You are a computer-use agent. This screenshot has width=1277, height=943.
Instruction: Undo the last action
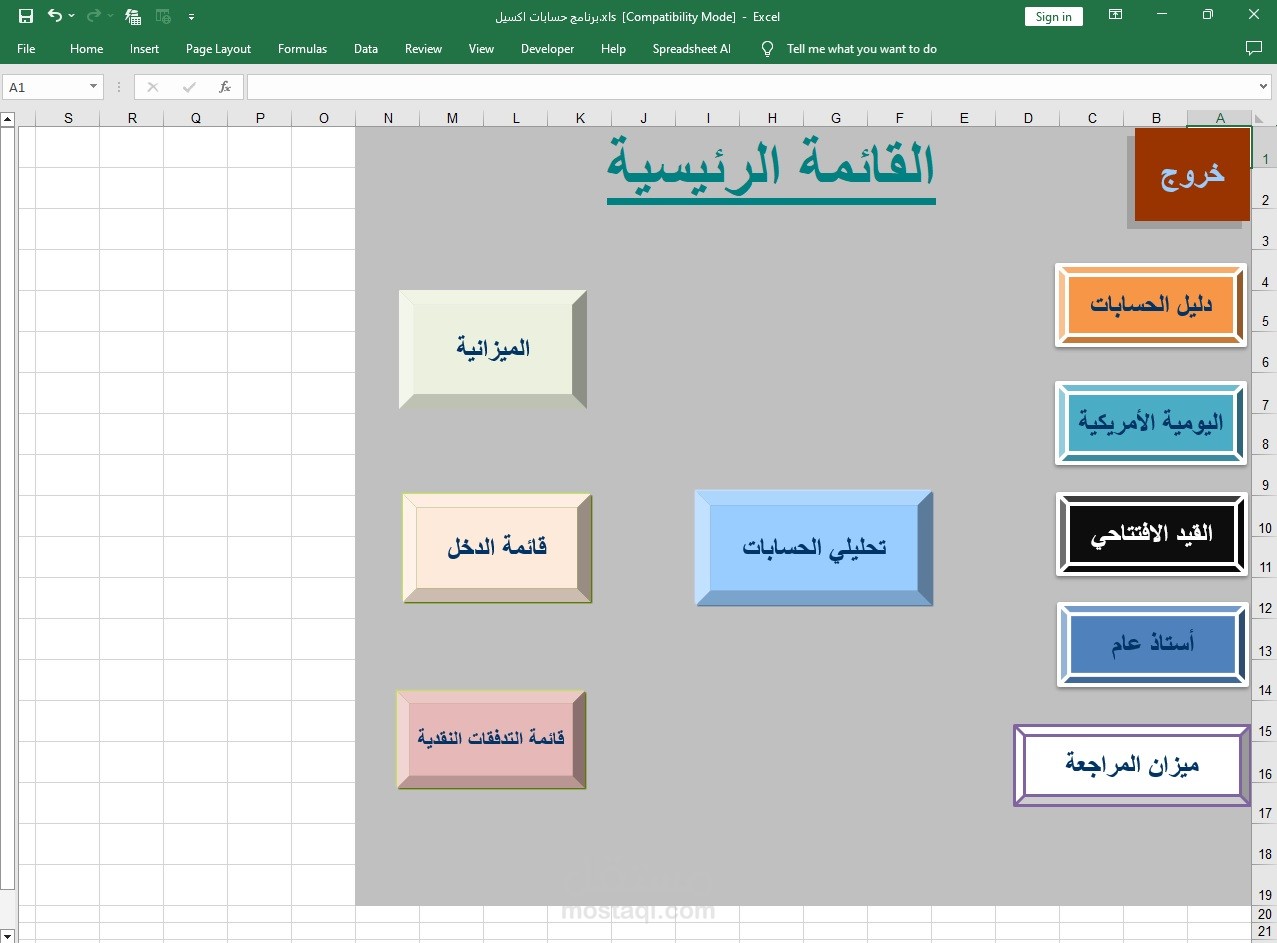pos(54,16)
